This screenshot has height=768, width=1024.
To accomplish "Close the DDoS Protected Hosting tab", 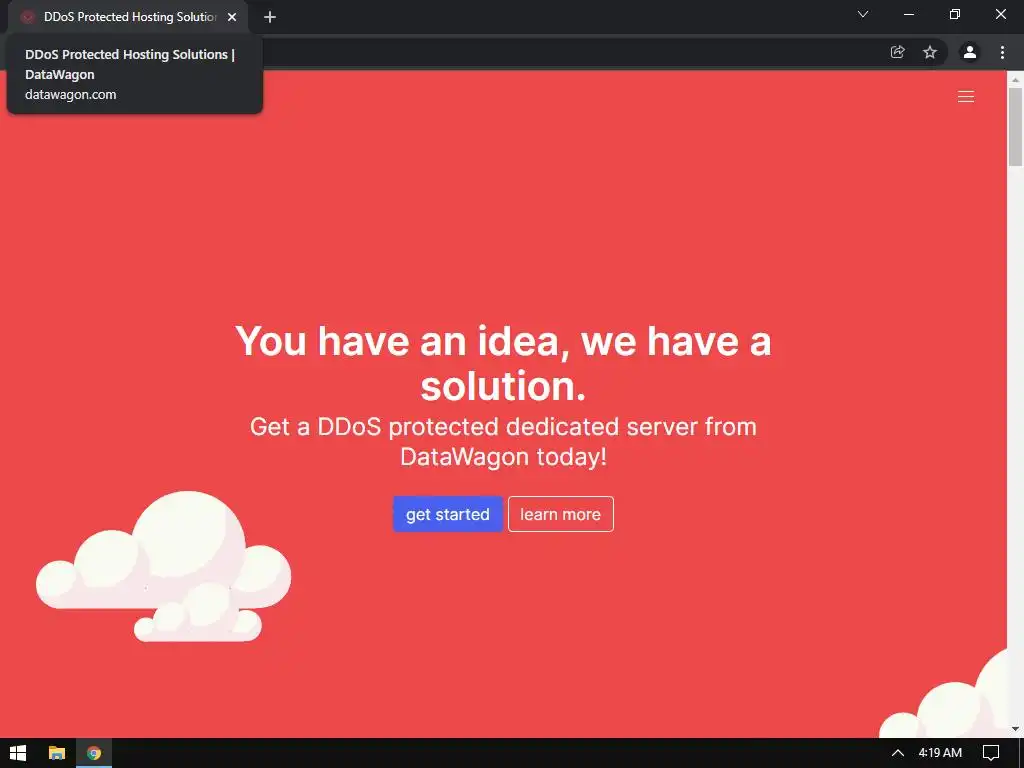I will [232, 17].
